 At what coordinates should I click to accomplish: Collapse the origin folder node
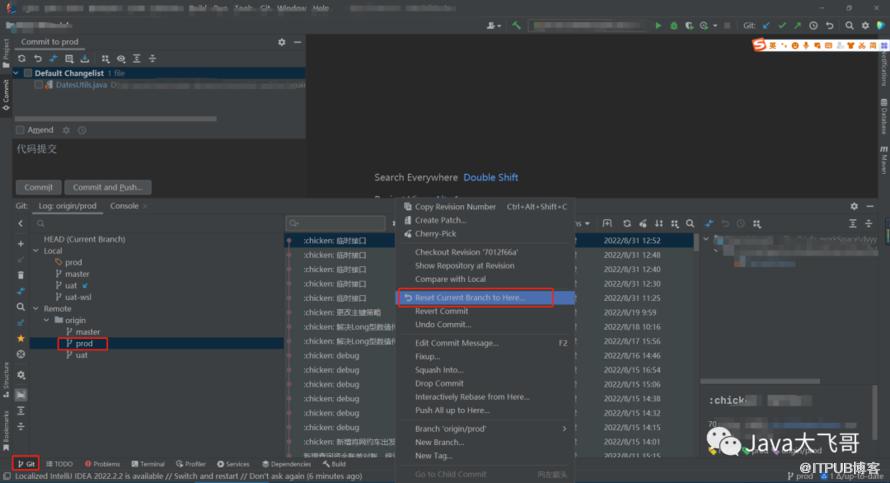(x=45, y=321)
